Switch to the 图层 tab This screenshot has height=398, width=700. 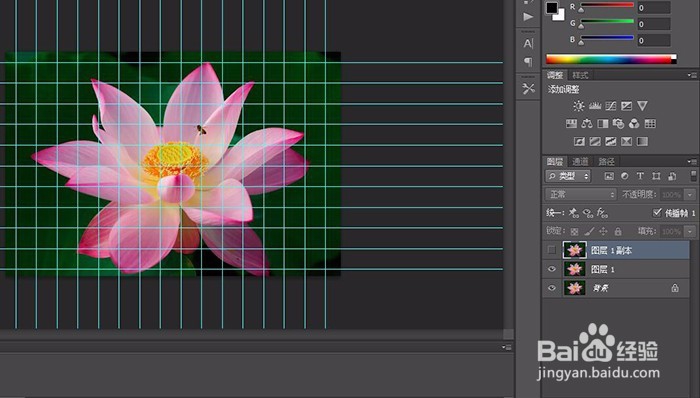555,162
